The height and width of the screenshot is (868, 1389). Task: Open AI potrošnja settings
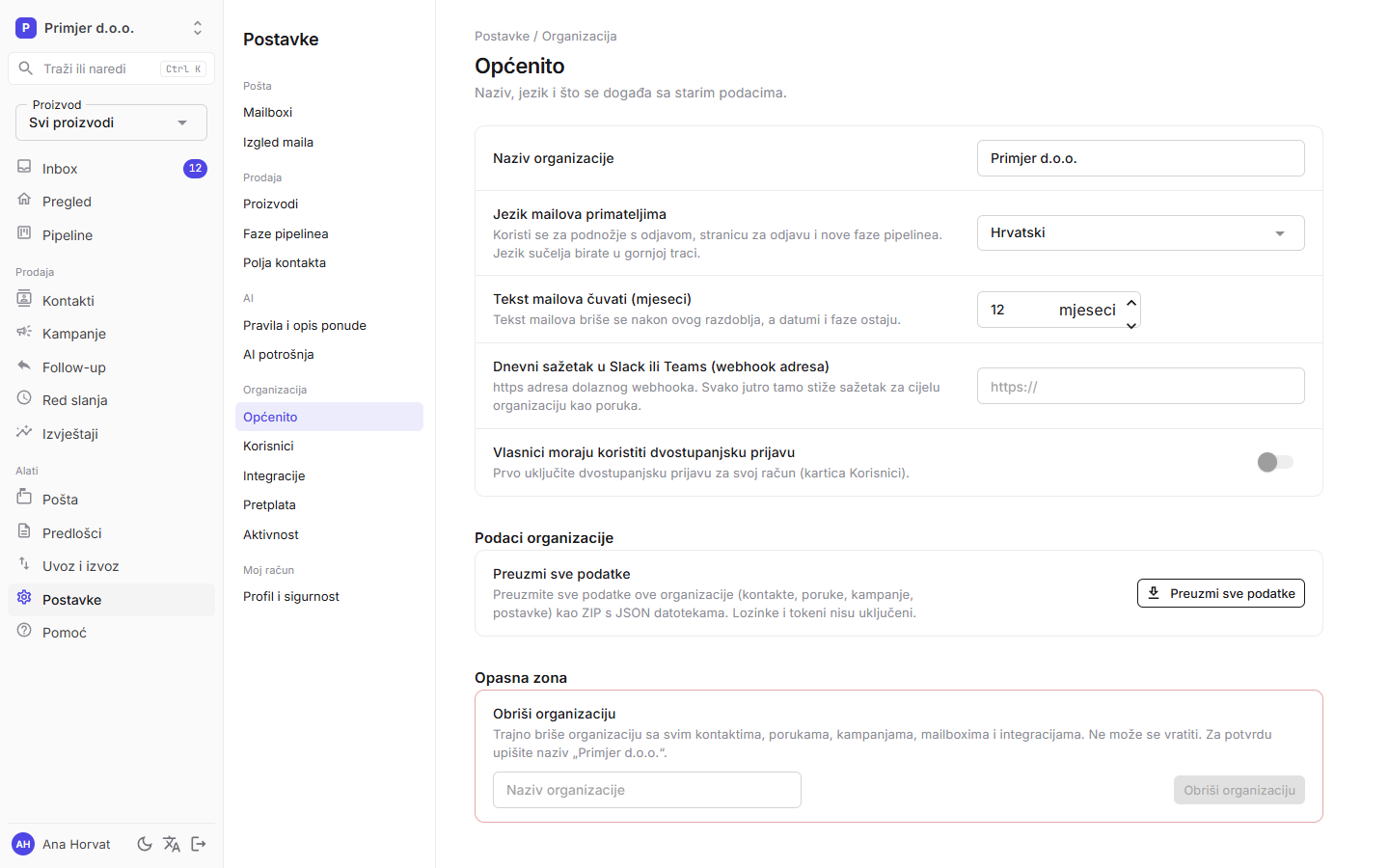click(x=329, y=354)
